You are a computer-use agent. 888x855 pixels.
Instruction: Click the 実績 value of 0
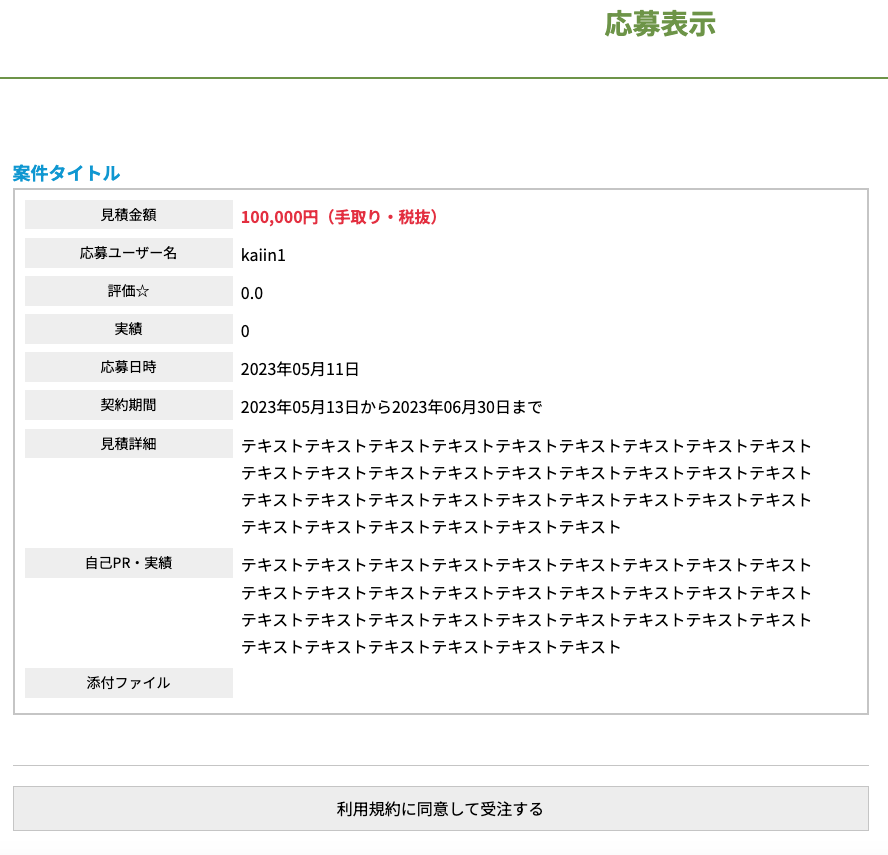[x=245, y=331]
